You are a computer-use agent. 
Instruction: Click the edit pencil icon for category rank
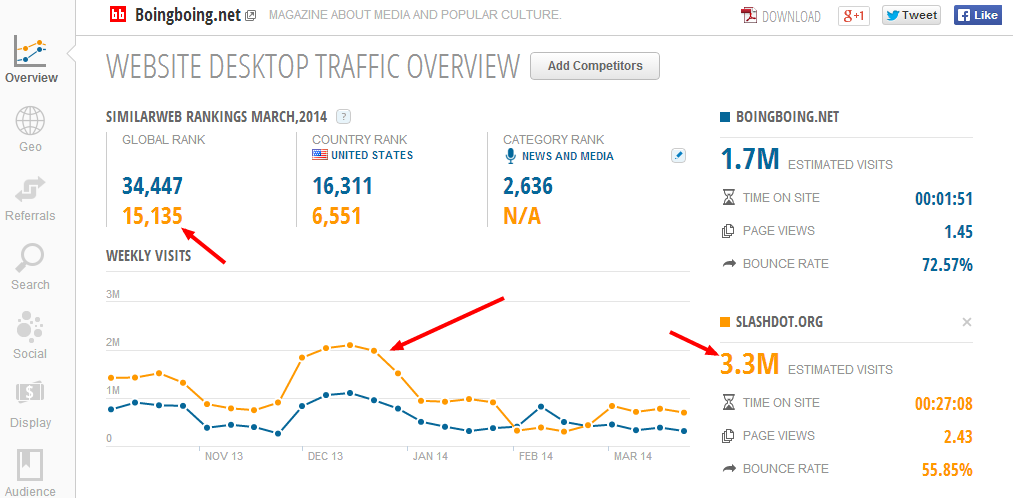tap(678, 156)
